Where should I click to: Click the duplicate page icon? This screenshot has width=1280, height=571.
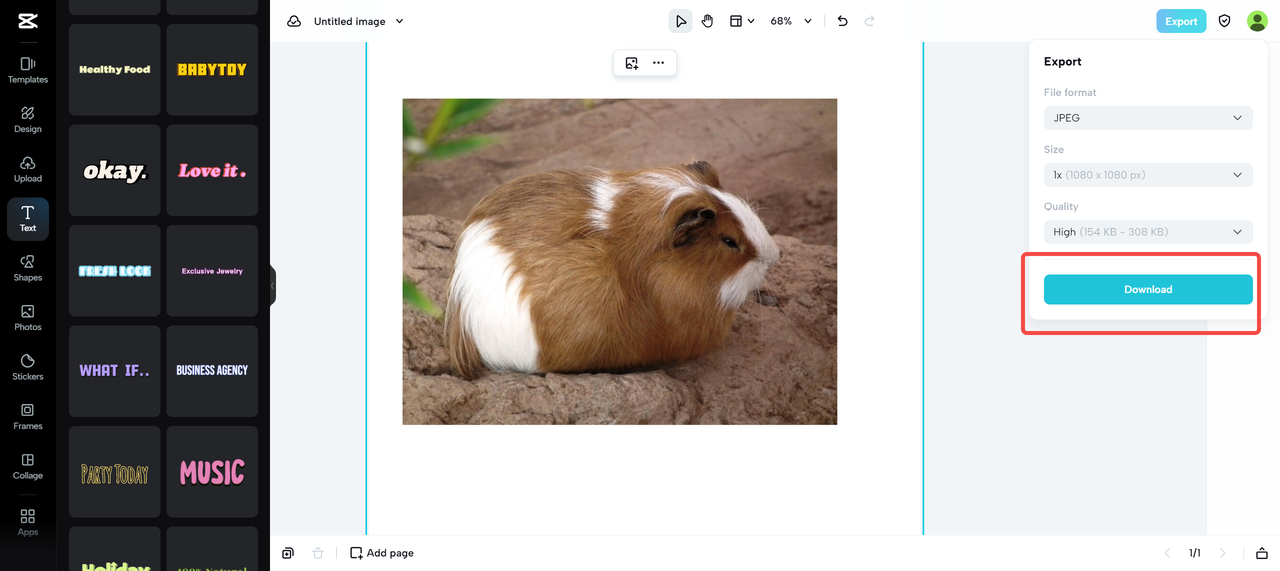(x=288, y=553)
